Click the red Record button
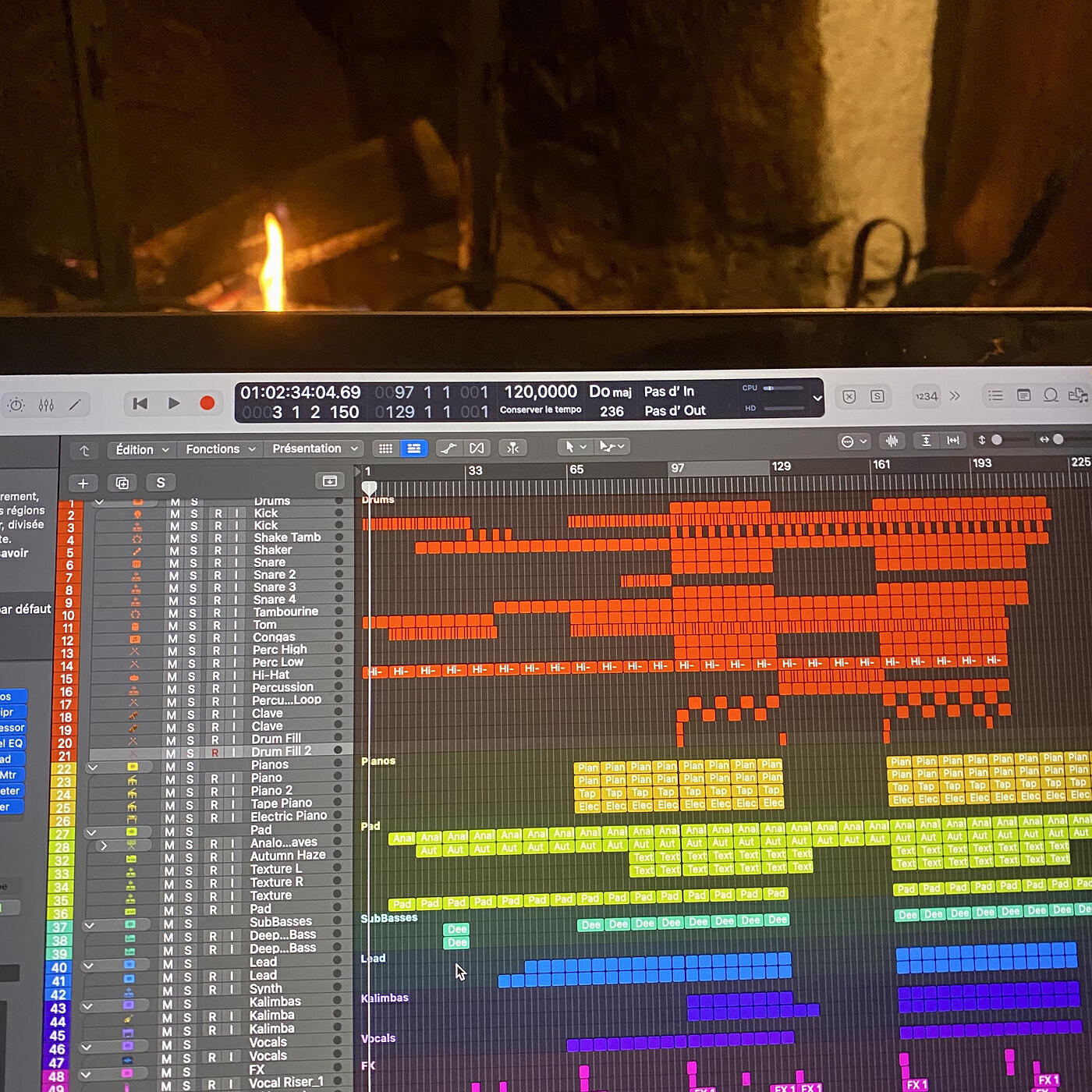Viewport: 1092px width, 1092px height. pyautogui.click(x=207, y=402)
